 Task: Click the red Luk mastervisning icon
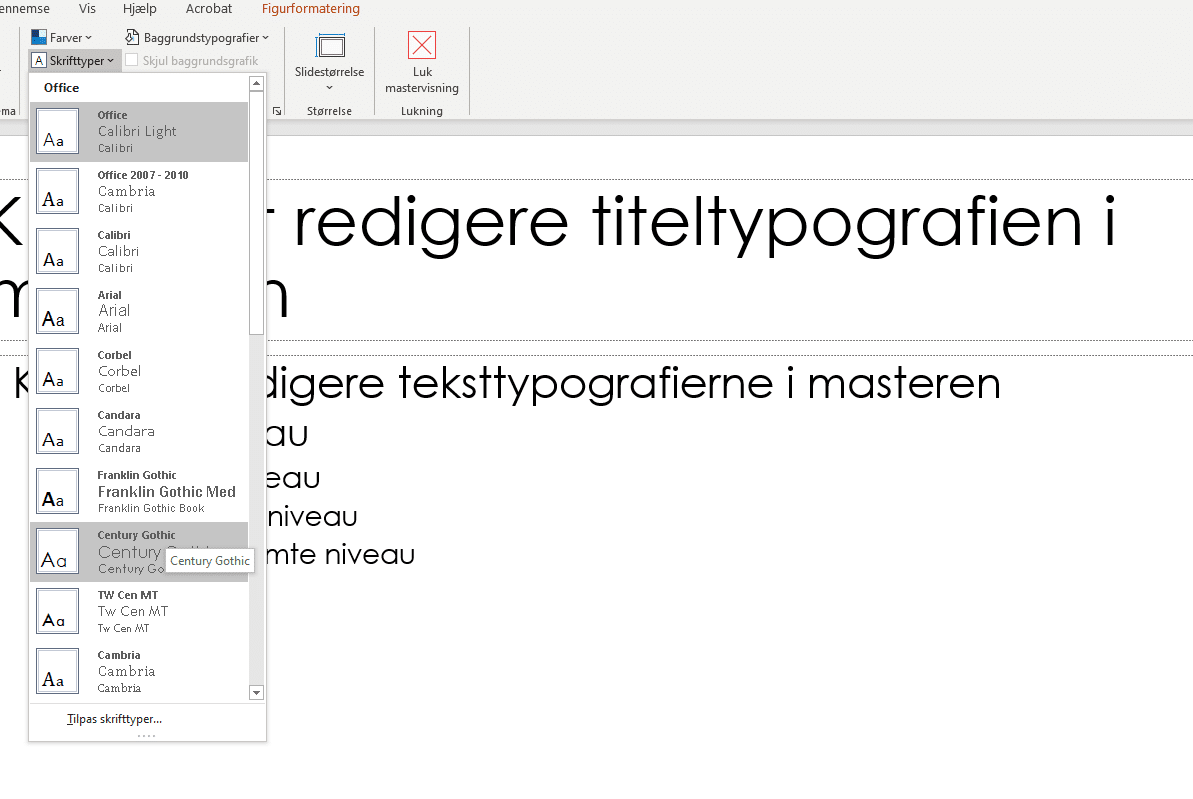[421, 46]
